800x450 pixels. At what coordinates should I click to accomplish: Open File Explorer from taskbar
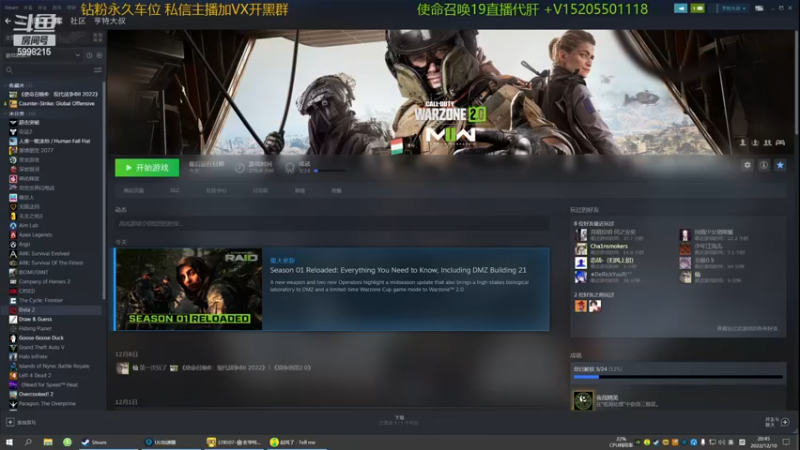(x=48, y=442)
